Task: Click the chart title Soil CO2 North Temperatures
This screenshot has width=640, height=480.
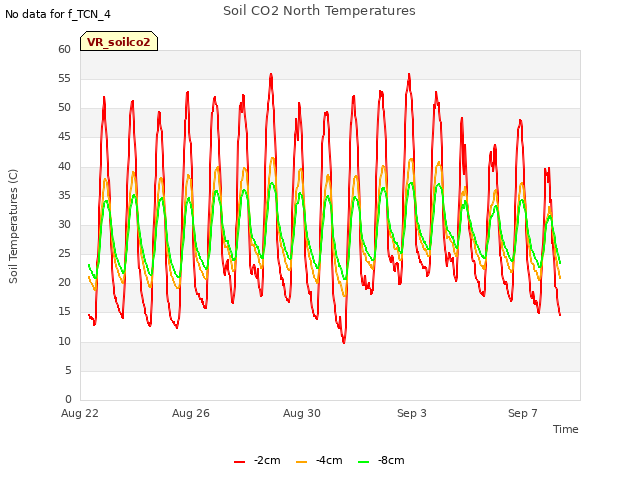Action: tap(319, 11)
